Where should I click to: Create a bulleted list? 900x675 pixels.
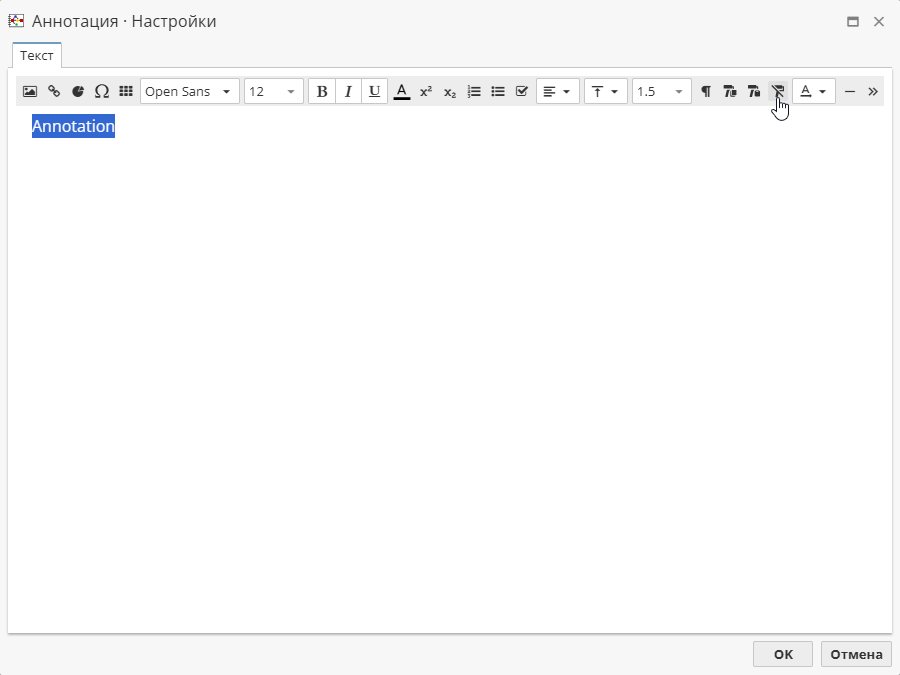pyautogui.click(x=498, y=91)
